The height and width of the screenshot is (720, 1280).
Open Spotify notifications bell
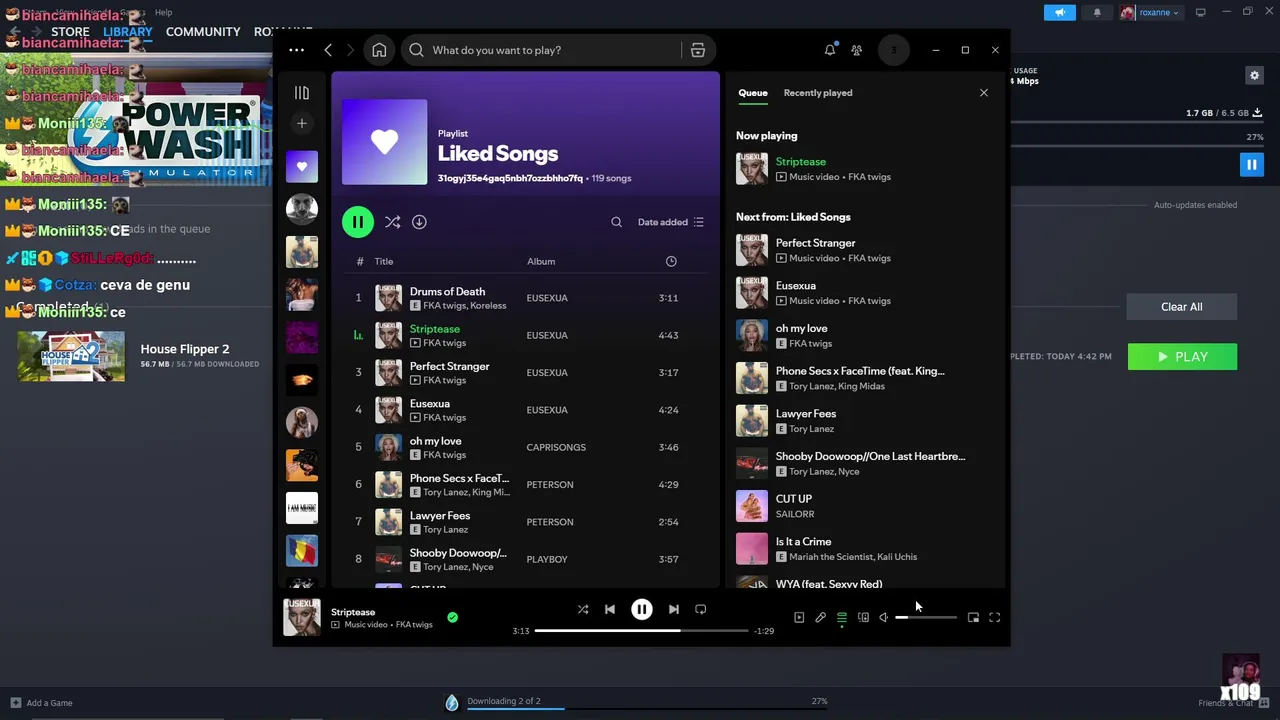[830, 50]
